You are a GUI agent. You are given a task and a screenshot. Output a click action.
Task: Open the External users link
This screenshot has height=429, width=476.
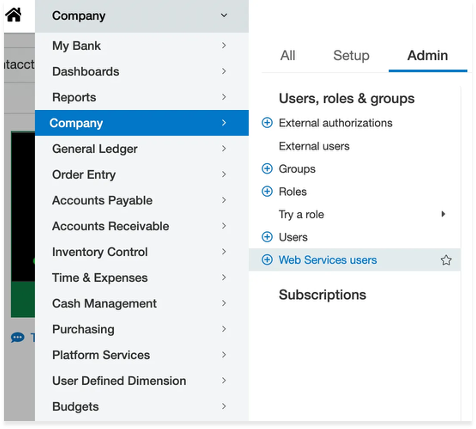314,146
